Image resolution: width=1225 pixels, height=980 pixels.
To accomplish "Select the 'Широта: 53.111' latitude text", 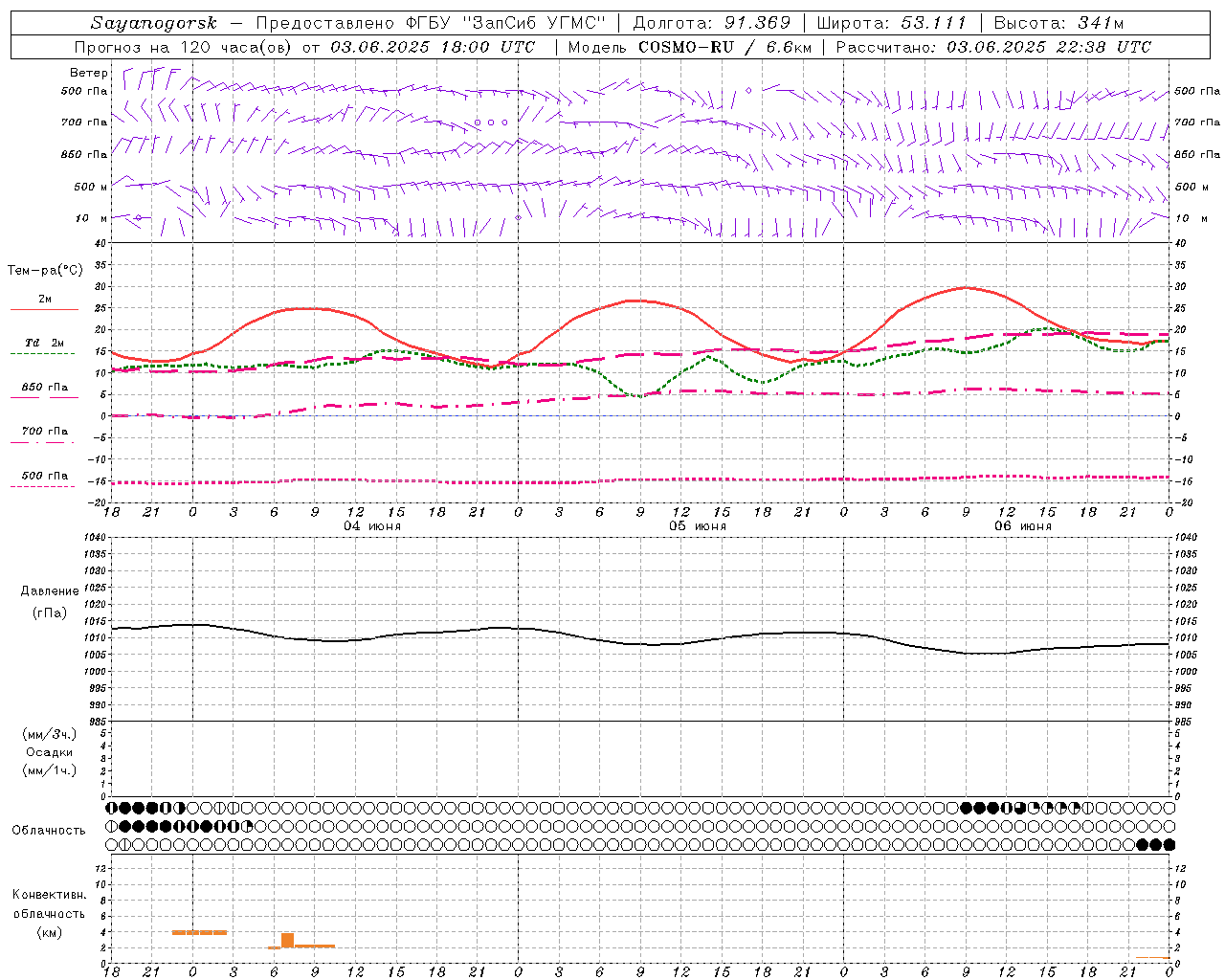I will pyautogui.click(x=892, y=23).
